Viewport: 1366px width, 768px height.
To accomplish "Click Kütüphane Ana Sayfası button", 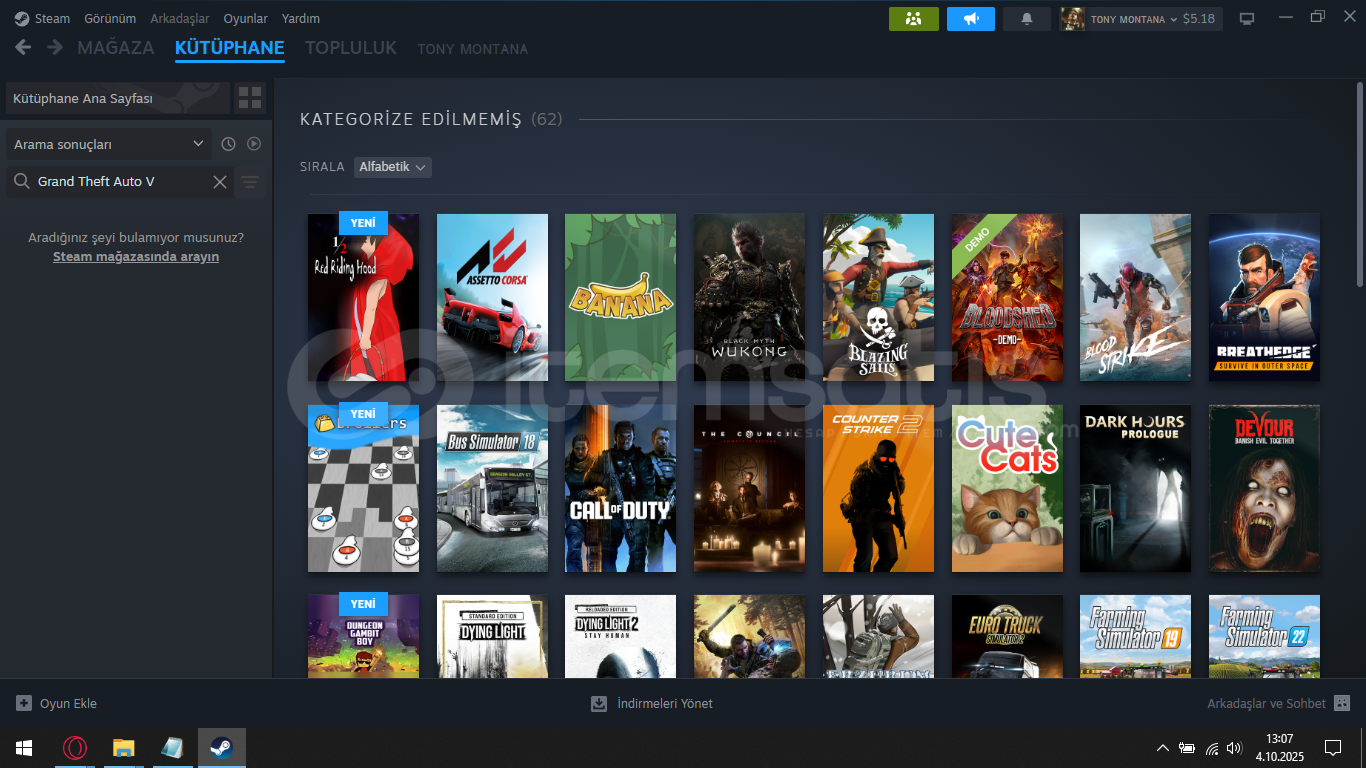I will pos(118,98).
